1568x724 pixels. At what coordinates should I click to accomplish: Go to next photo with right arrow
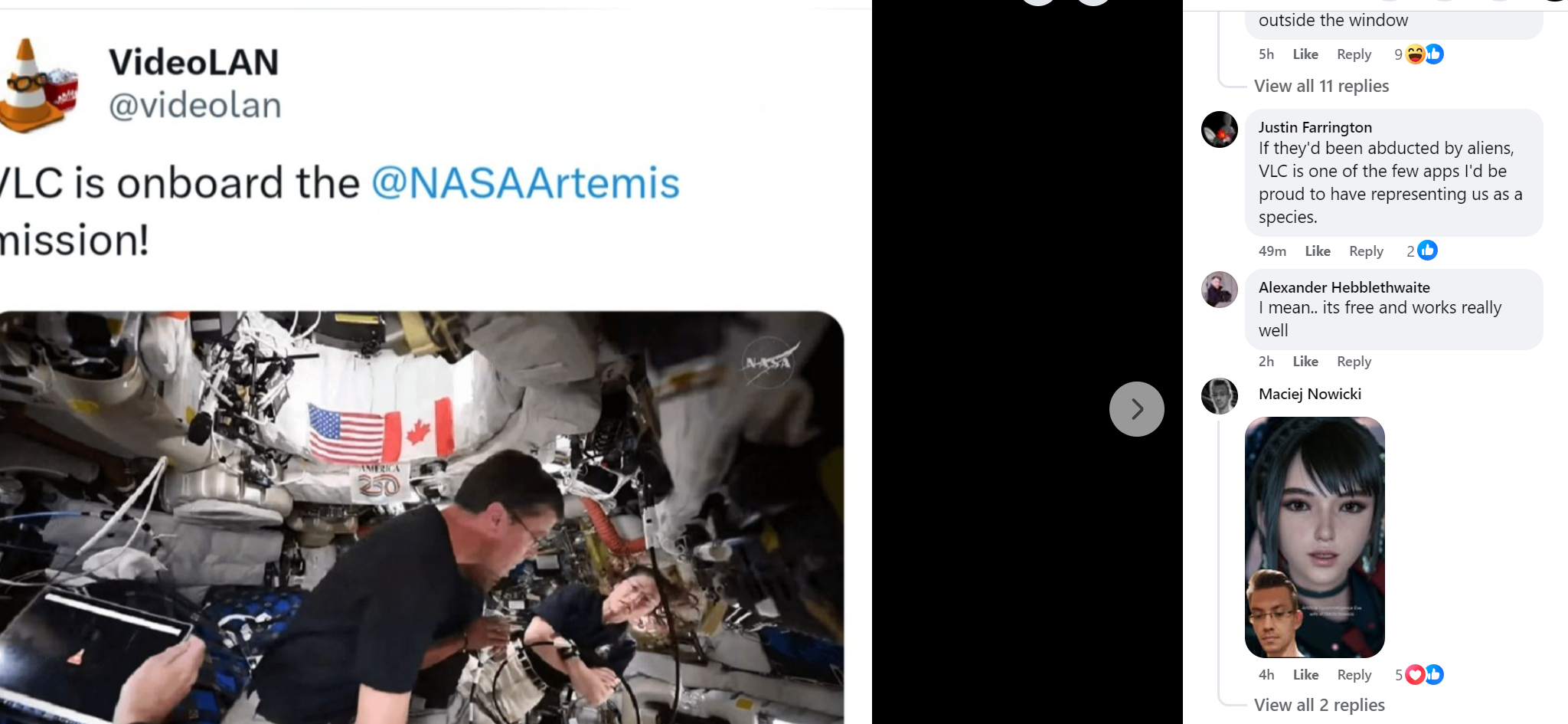click(1136, 409)
